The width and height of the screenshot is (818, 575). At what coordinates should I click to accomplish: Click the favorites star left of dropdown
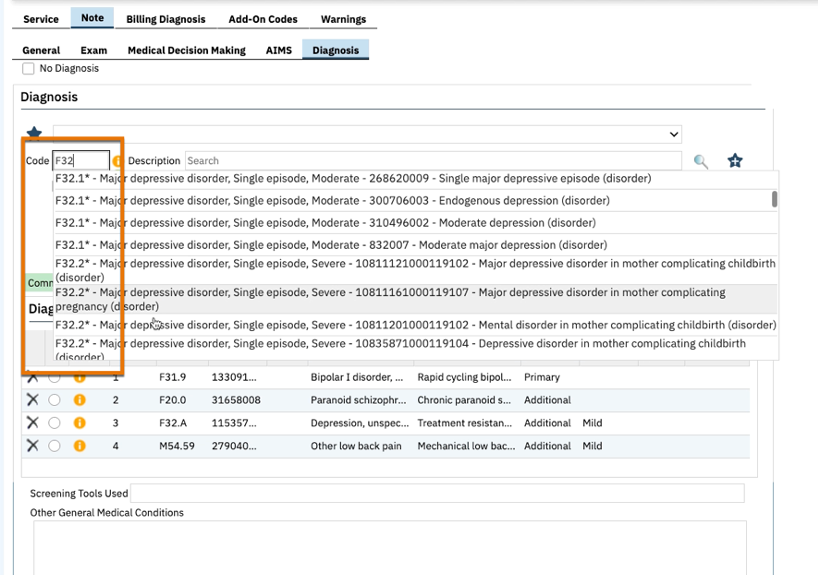pyautogui.click(x=35, y=134)
